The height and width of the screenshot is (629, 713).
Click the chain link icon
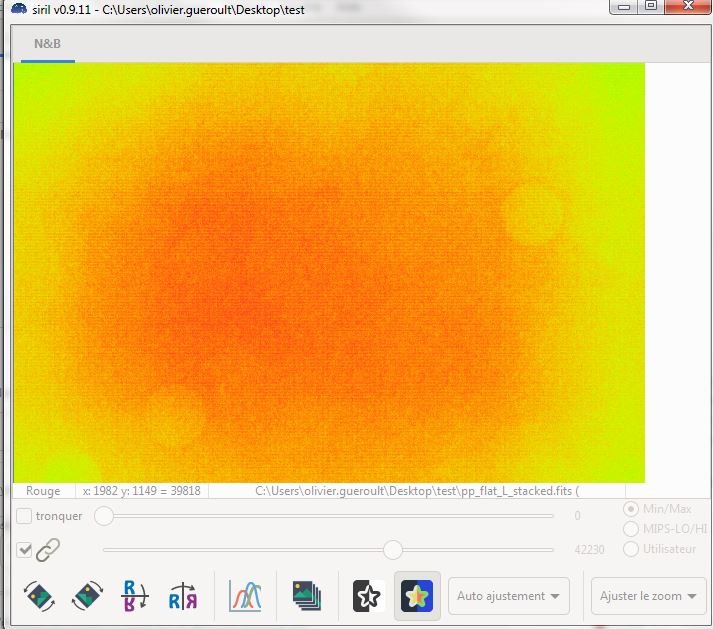[48, 550]
